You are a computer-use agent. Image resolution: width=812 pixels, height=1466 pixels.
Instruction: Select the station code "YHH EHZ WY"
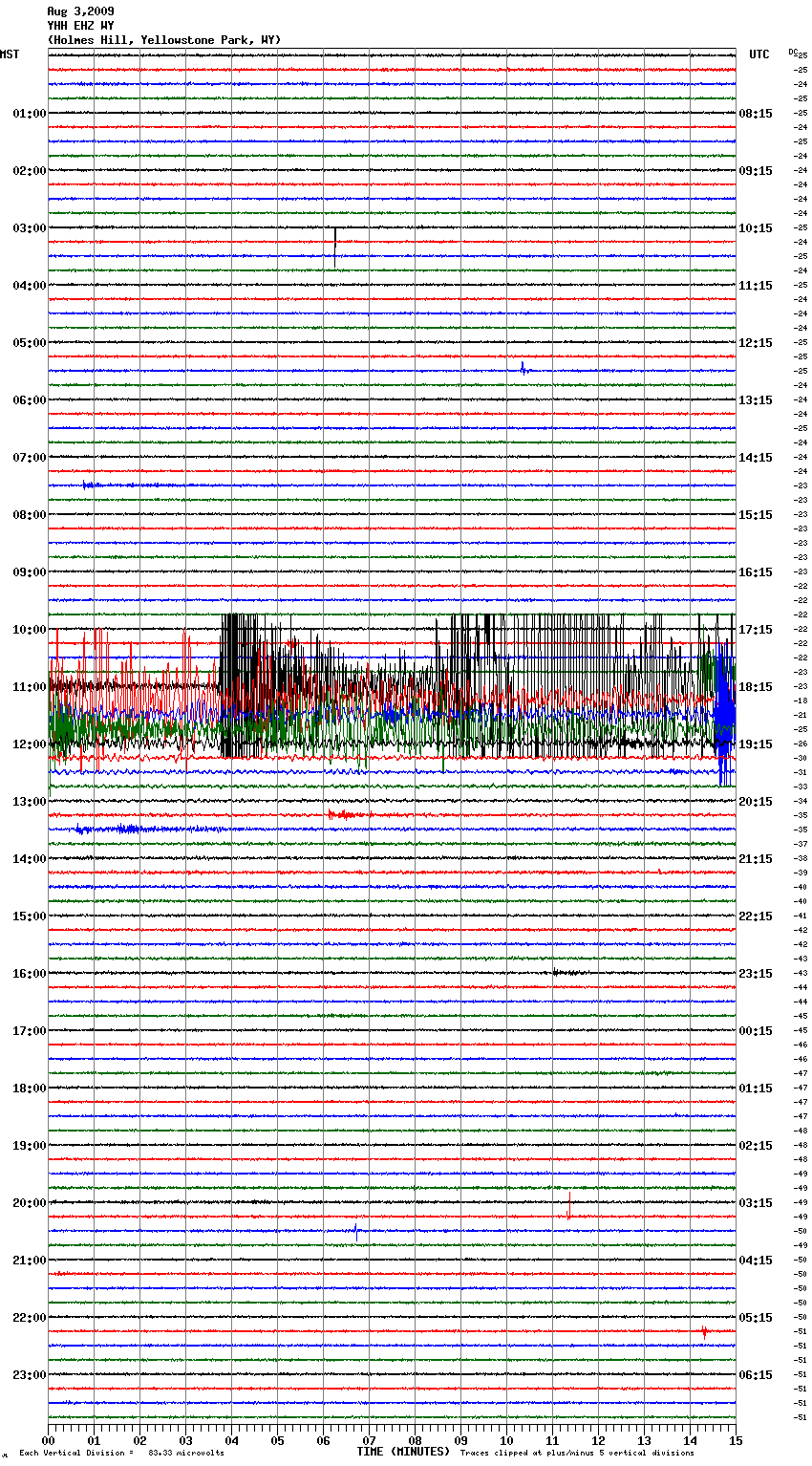(80, 26)
